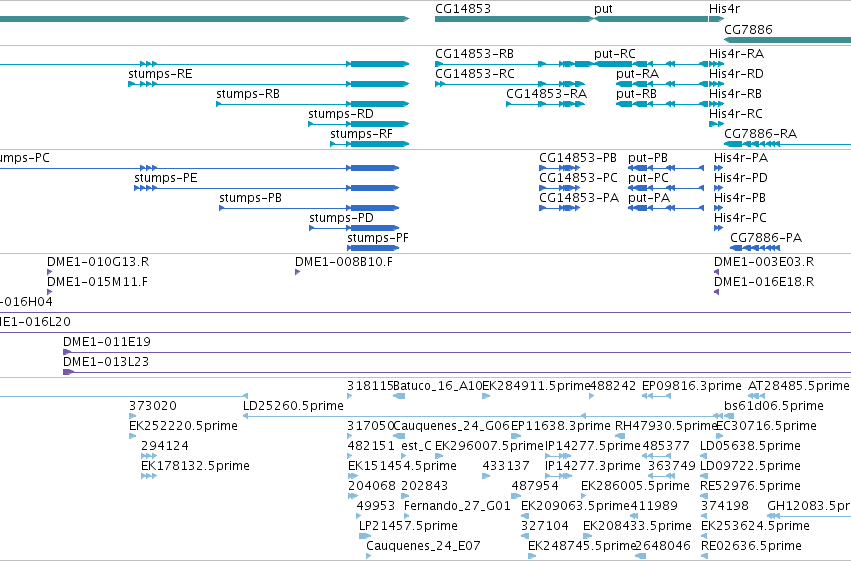This screenshot has height=561, width=851.
Task: Click DME1-010G13.R clone end
Action: [x=98, y=262]
